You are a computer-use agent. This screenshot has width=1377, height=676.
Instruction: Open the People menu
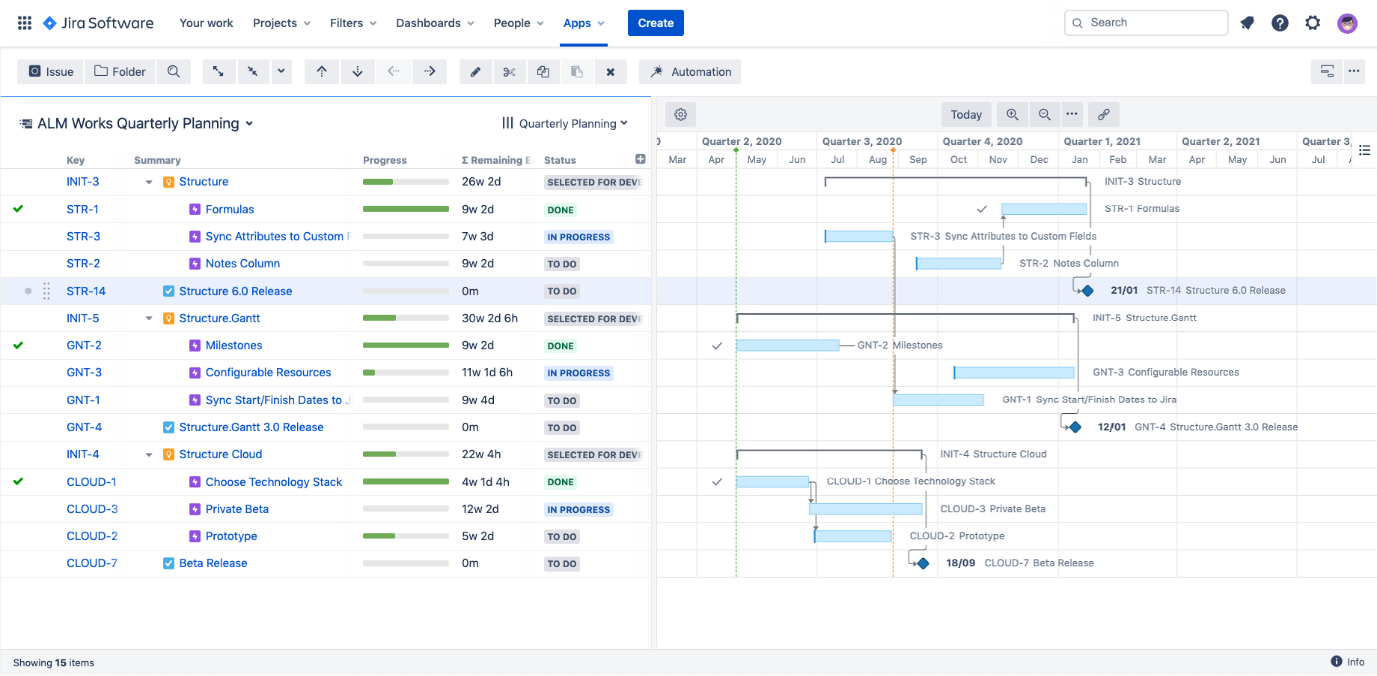[518, 23]
